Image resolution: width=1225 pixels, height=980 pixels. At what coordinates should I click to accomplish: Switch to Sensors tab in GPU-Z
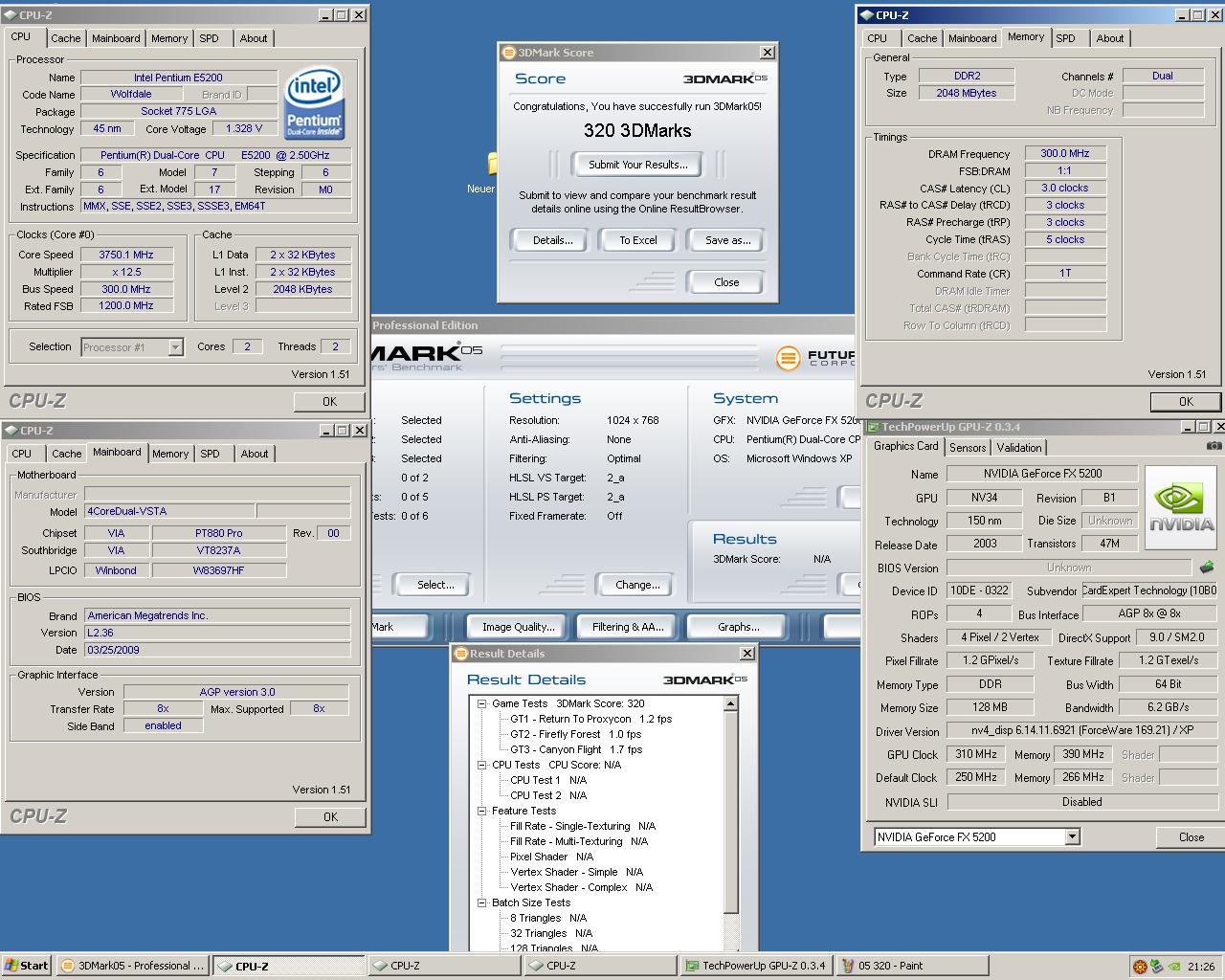968,447
